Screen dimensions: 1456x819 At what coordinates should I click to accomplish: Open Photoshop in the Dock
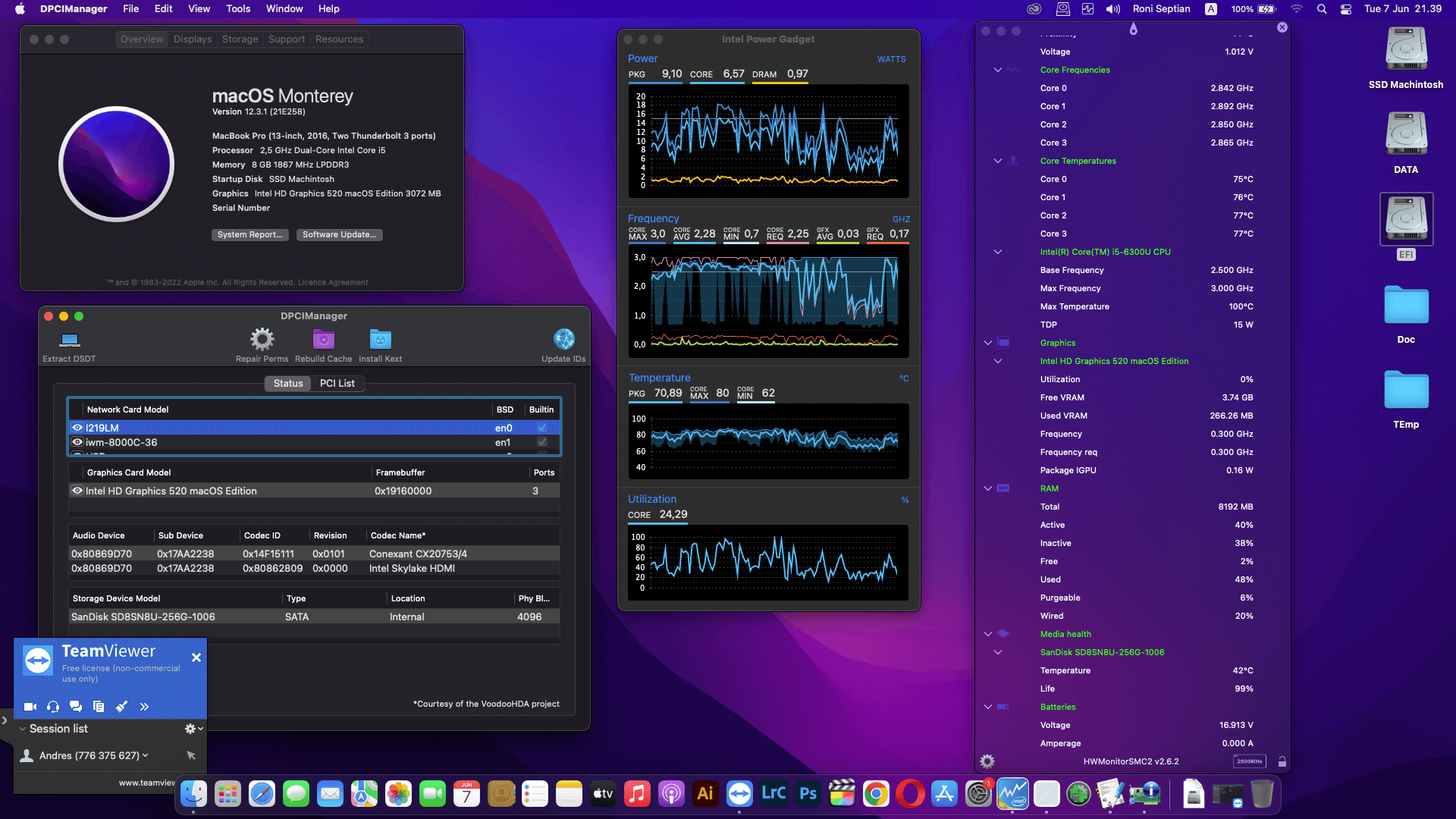click(808, 794)
